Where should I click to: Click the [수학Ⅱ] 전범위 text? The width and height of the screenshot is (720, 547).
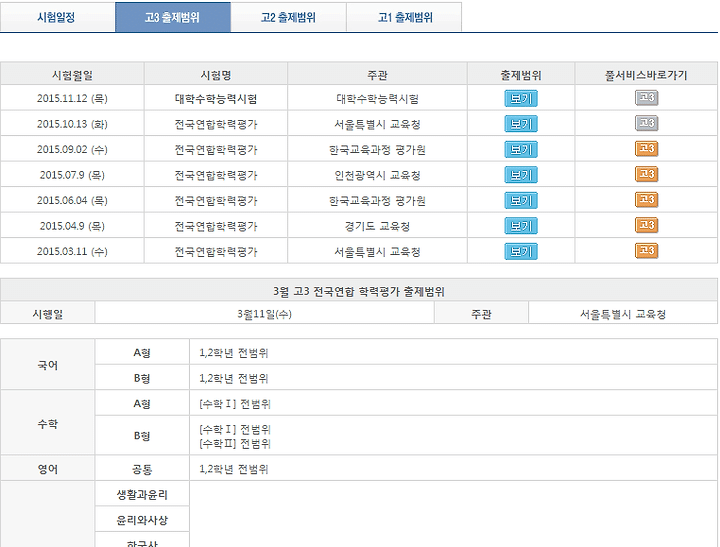(x=235, y=444)
